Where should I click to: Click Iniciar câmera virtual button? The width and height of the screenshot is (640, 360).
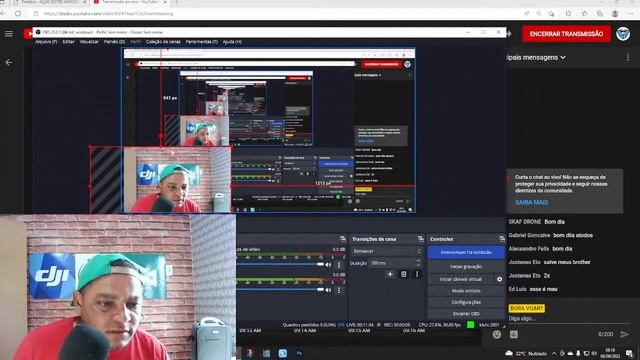point(461,279)
